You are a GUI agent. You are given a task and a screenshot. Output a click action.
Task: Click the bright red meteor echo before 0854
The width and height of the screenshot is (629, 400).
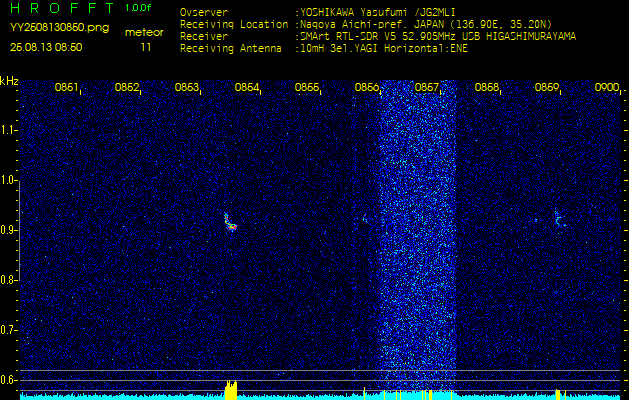pos(231,223)
